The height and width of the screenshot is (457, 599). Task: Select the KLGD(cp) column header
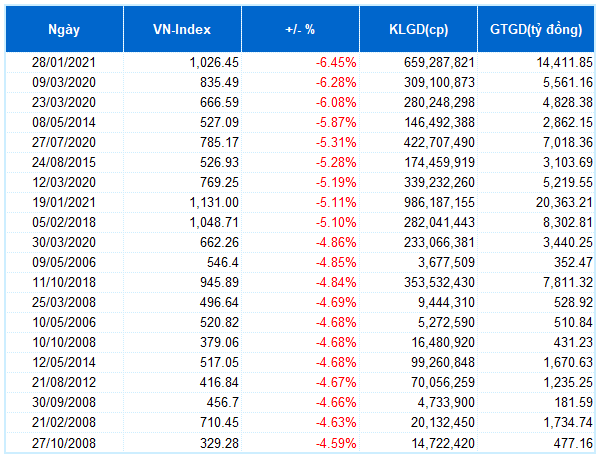[x=418, y=29]
